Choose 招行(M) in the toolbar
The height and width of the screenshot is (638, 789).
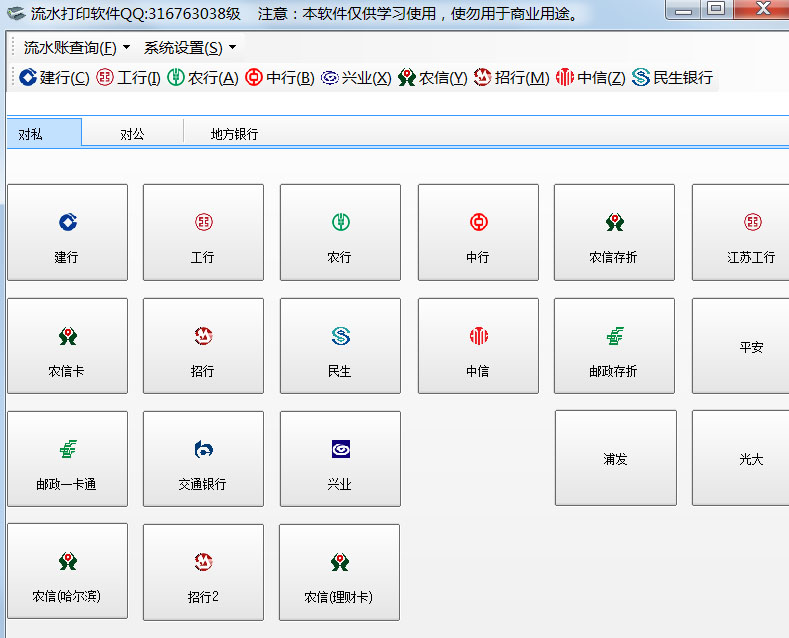511,77
